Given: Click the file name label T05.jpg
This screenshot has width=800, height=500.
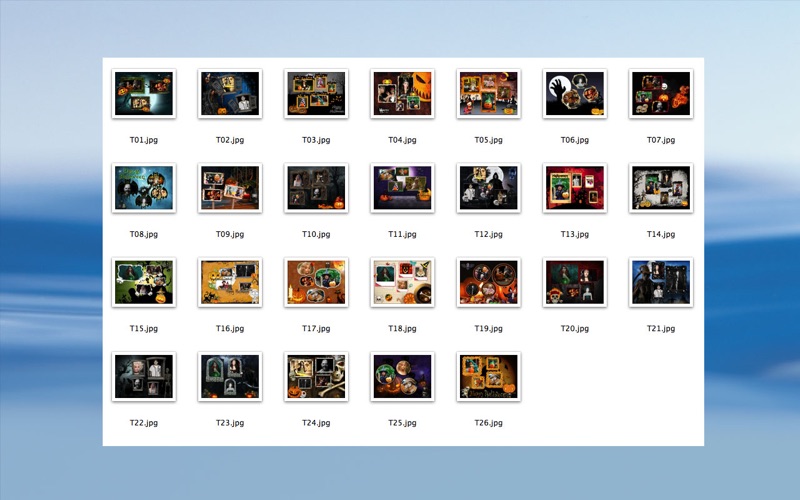Looking at the screenshot, I should [489, 140].
